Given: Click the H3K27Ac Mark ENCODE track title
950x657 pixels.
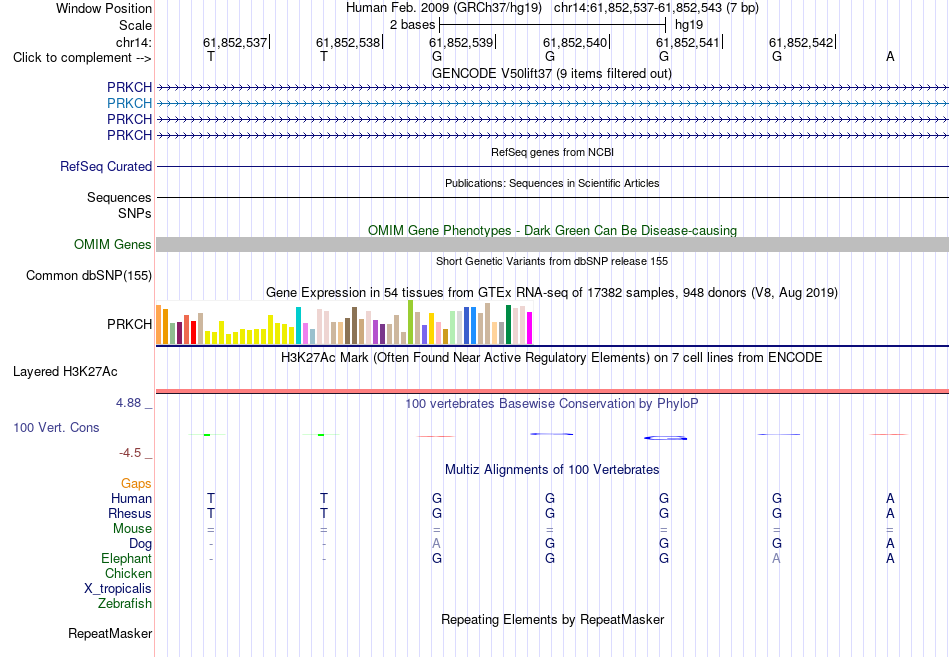Looking at the screenshot, I should coord(552,358).
